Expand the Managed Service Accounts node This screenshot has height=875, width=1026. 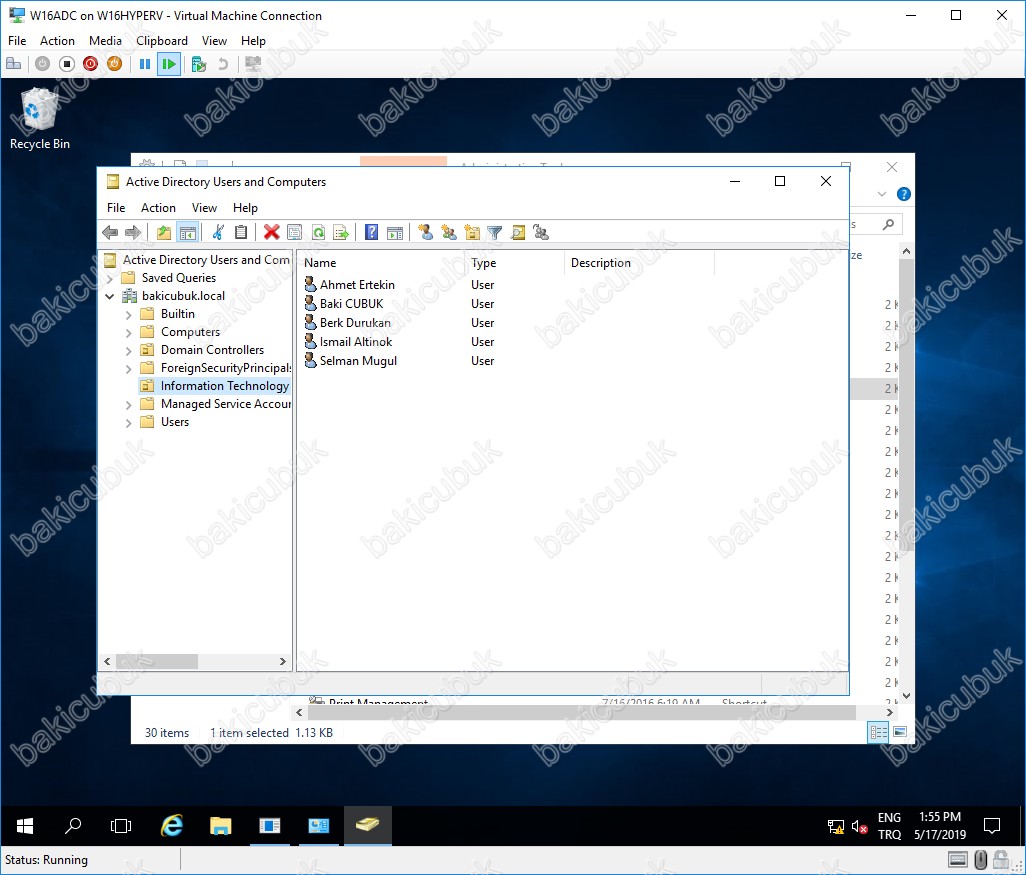pyautogui.click(x=128, y=404)
